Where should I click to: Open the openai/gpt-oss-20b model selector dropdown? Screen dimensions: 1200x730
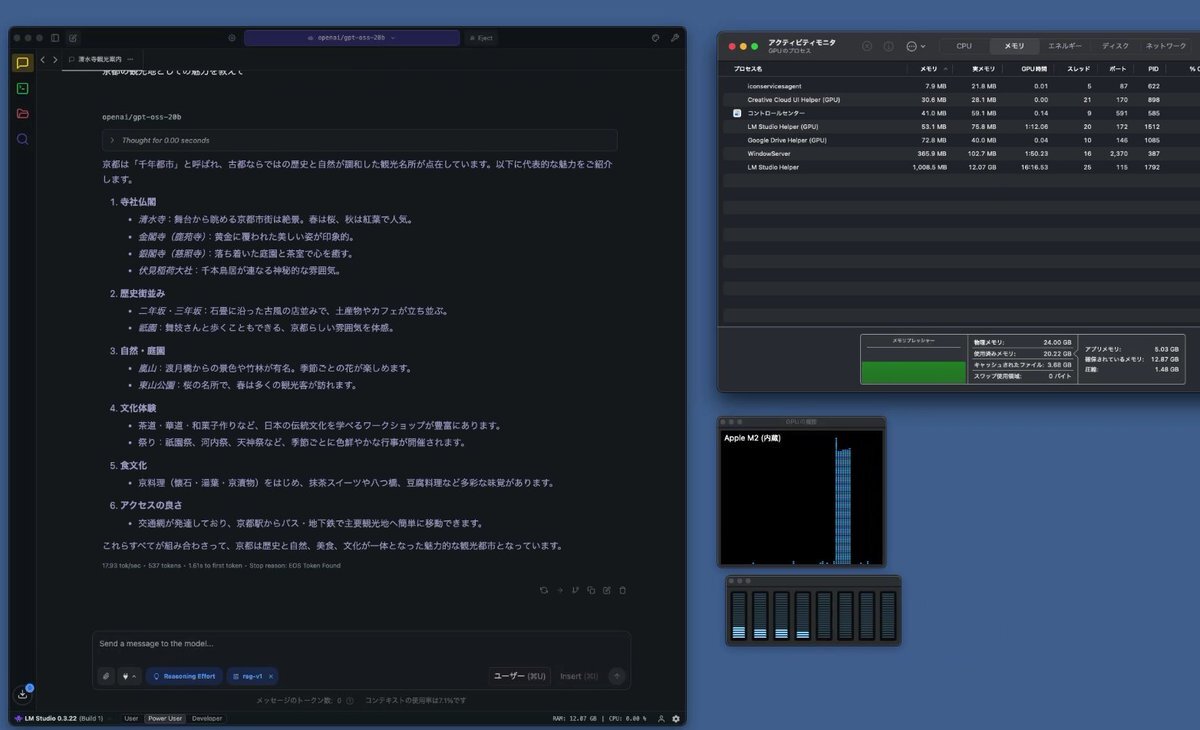pos(351,38)
